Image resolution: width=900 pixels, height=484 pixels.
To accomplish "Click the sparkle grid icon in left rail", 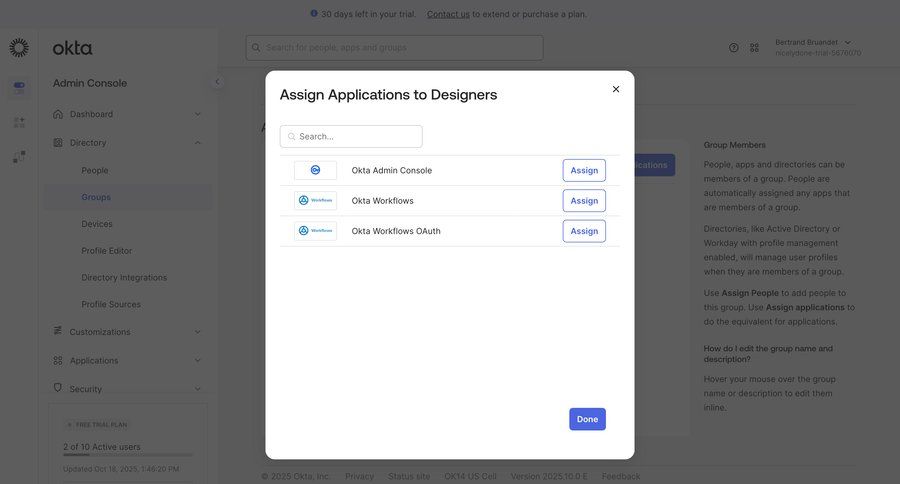I will (x=19, y=122).
